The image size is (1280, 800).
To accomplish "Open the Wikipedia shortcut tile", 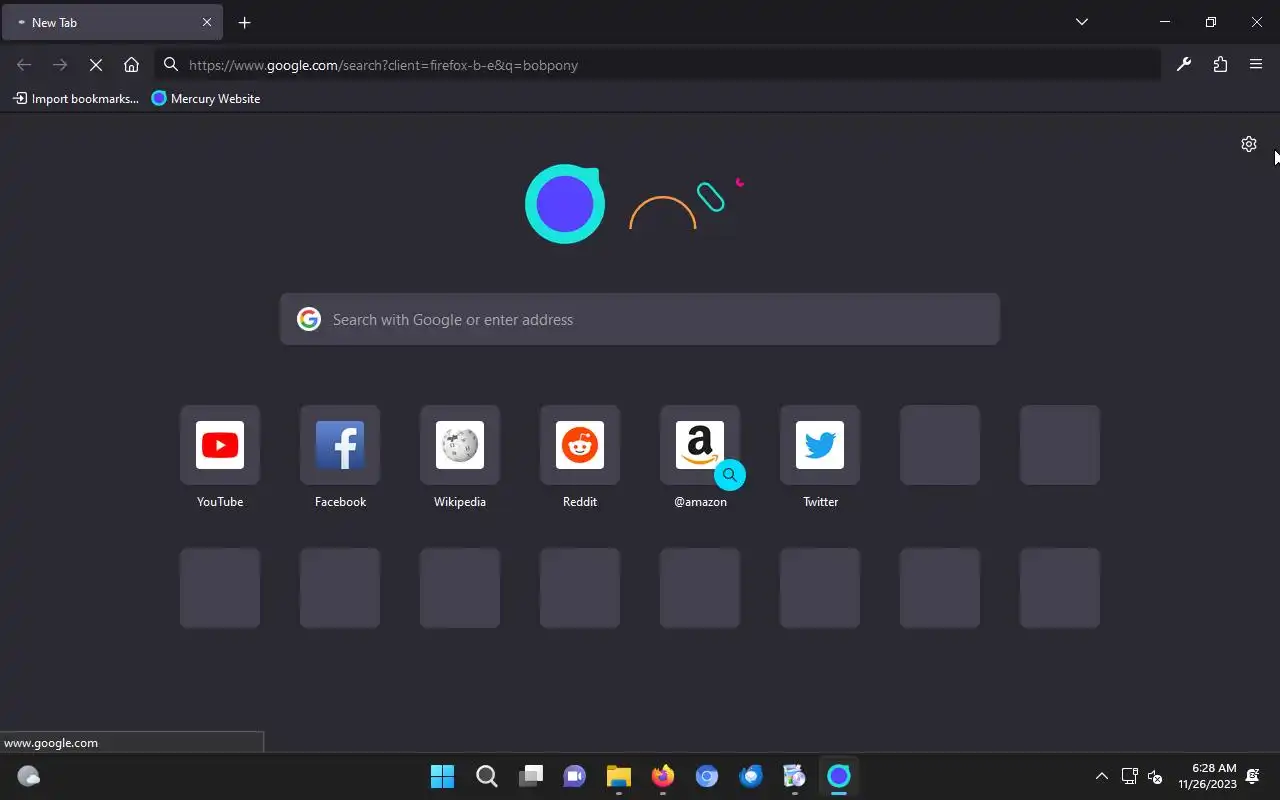I will (460, 445).
